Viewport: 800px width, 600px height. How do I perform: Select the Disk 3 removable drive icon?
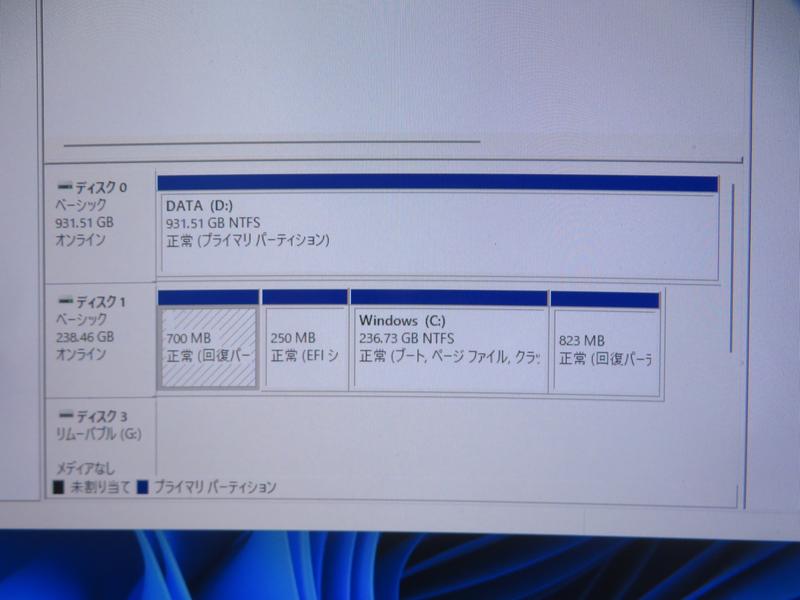click(x=66, y=414)
